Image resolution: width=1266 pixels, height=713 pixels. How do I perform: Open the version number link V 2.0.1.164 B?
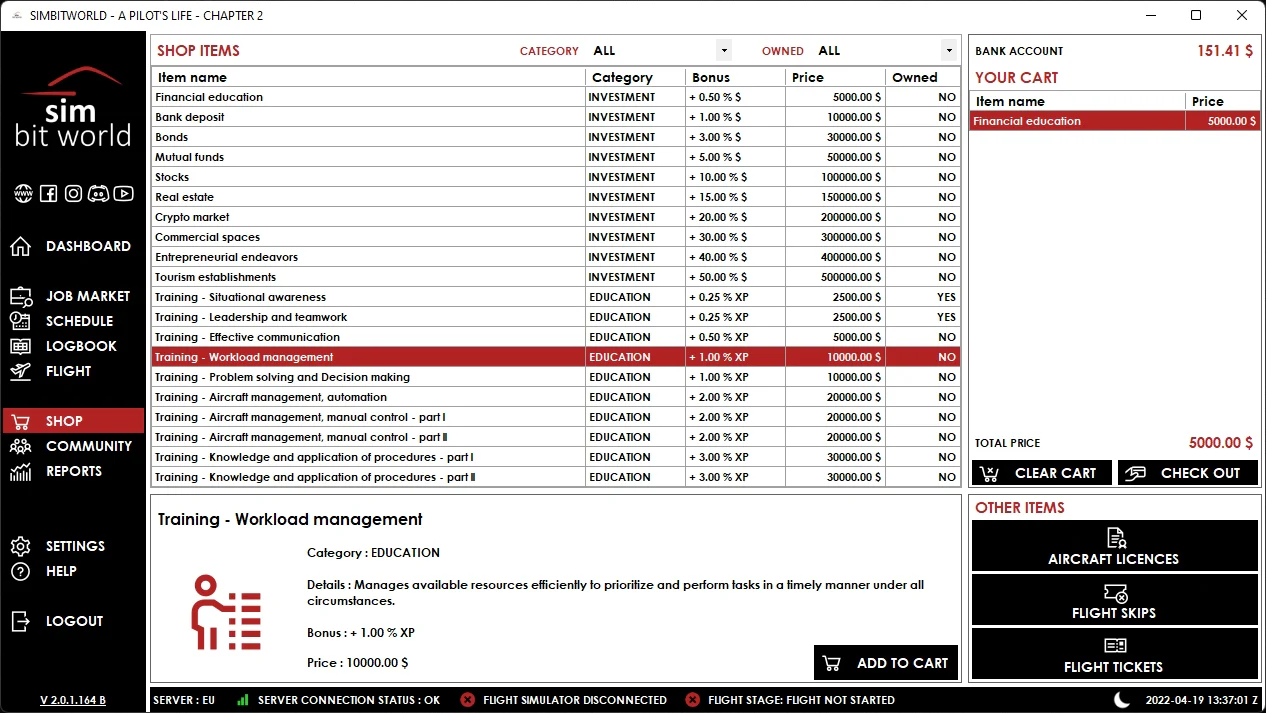[x=73, y=700]
